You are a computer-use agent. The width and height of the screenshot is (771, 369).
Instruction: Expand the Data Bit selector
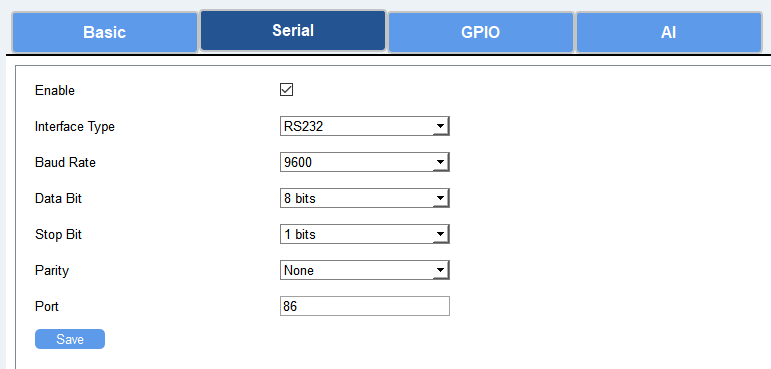365,198
